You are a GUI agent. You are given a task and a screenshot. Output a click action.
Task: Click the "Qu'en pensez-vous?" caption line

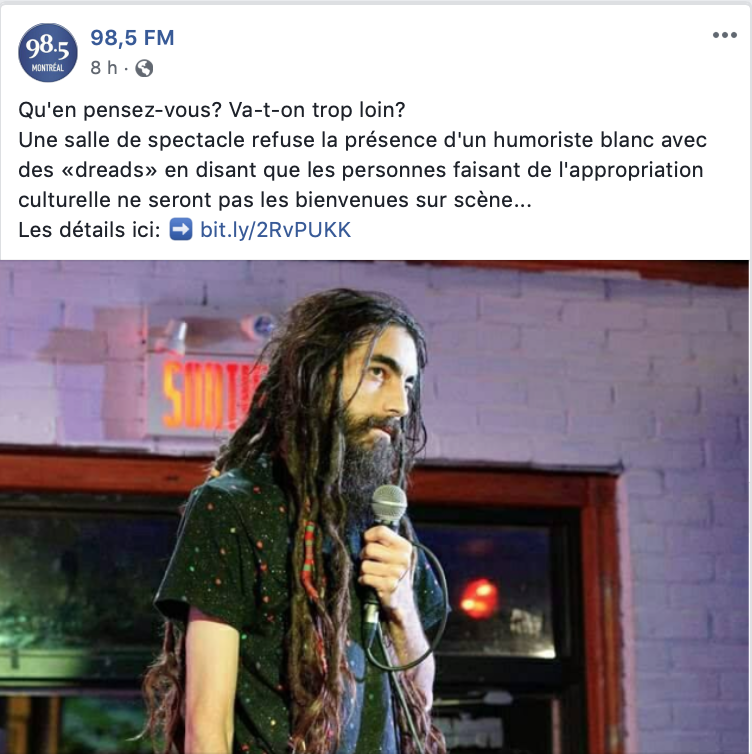coord(212,110)
